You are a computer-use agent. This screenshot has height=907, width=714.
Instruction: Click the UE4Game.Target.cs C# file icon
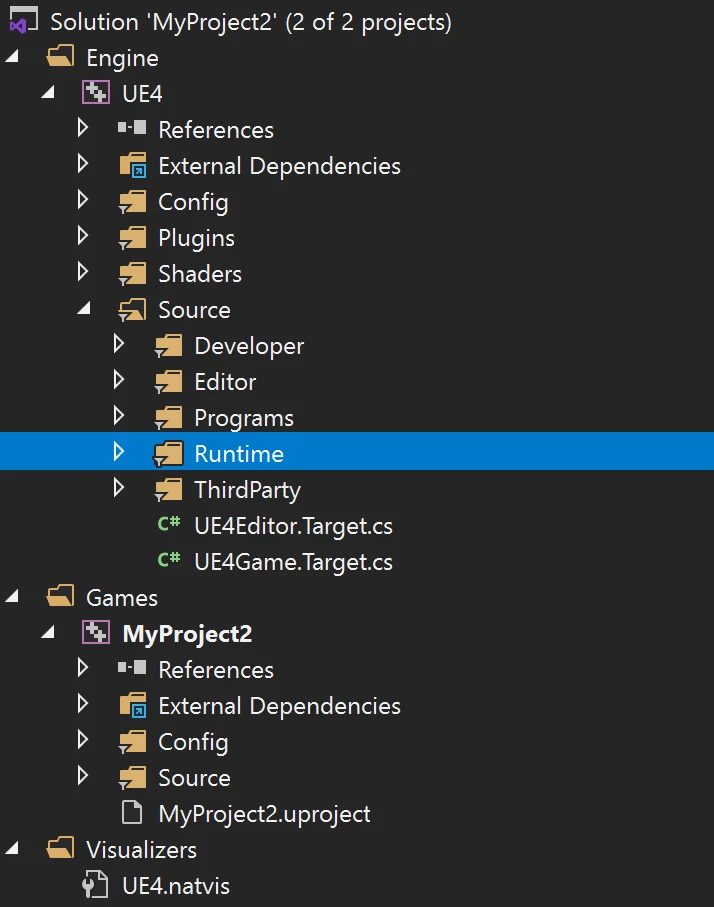click(168, 562)
